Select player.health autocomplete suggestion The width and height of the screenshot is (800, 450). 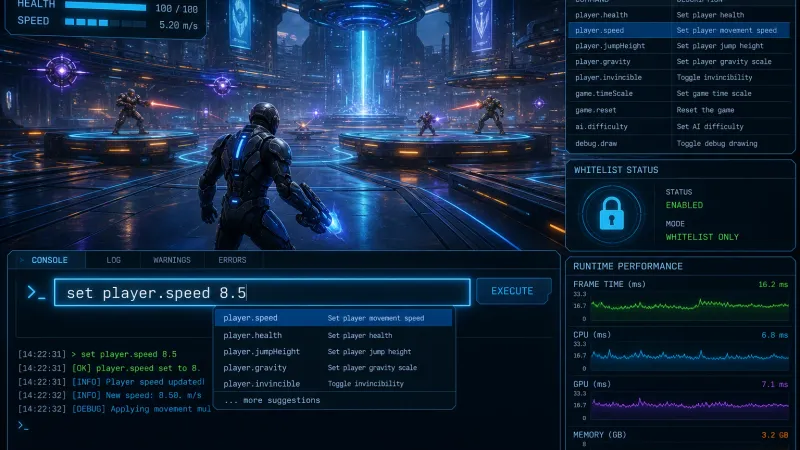tap(333, 335)
